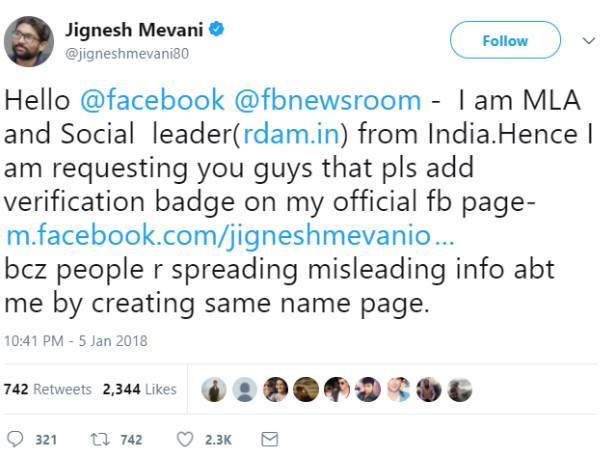Click the reply speech bubble icon
The image size is (600, 450).
point(15,439)
